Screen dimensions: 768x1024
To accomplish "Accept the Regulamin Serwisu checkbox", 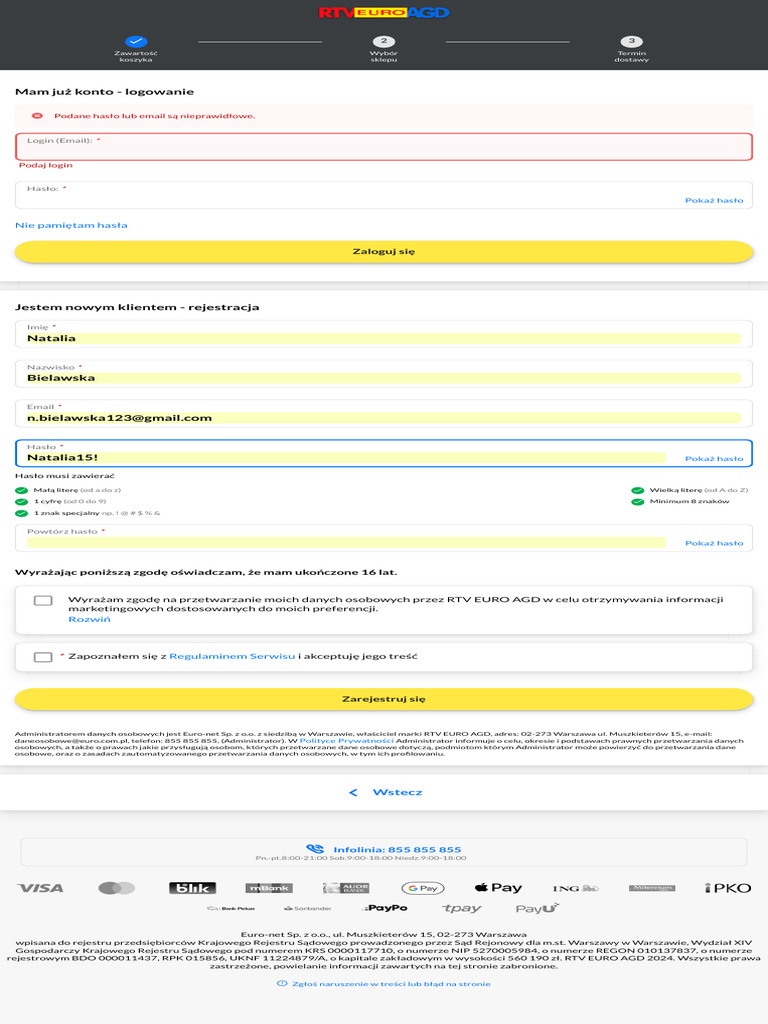I will (x=43, y=657).
